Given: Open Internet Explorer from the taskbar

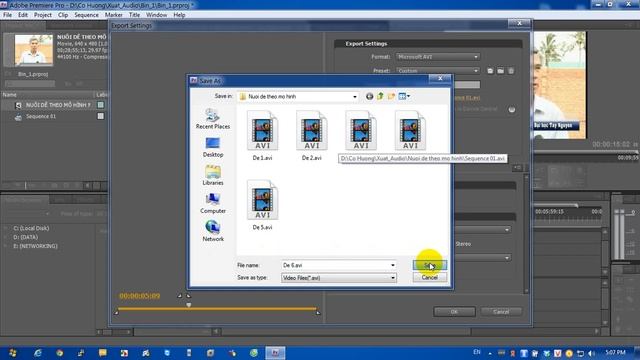Looking at the screenshot, I should click(x=38, y=353).
